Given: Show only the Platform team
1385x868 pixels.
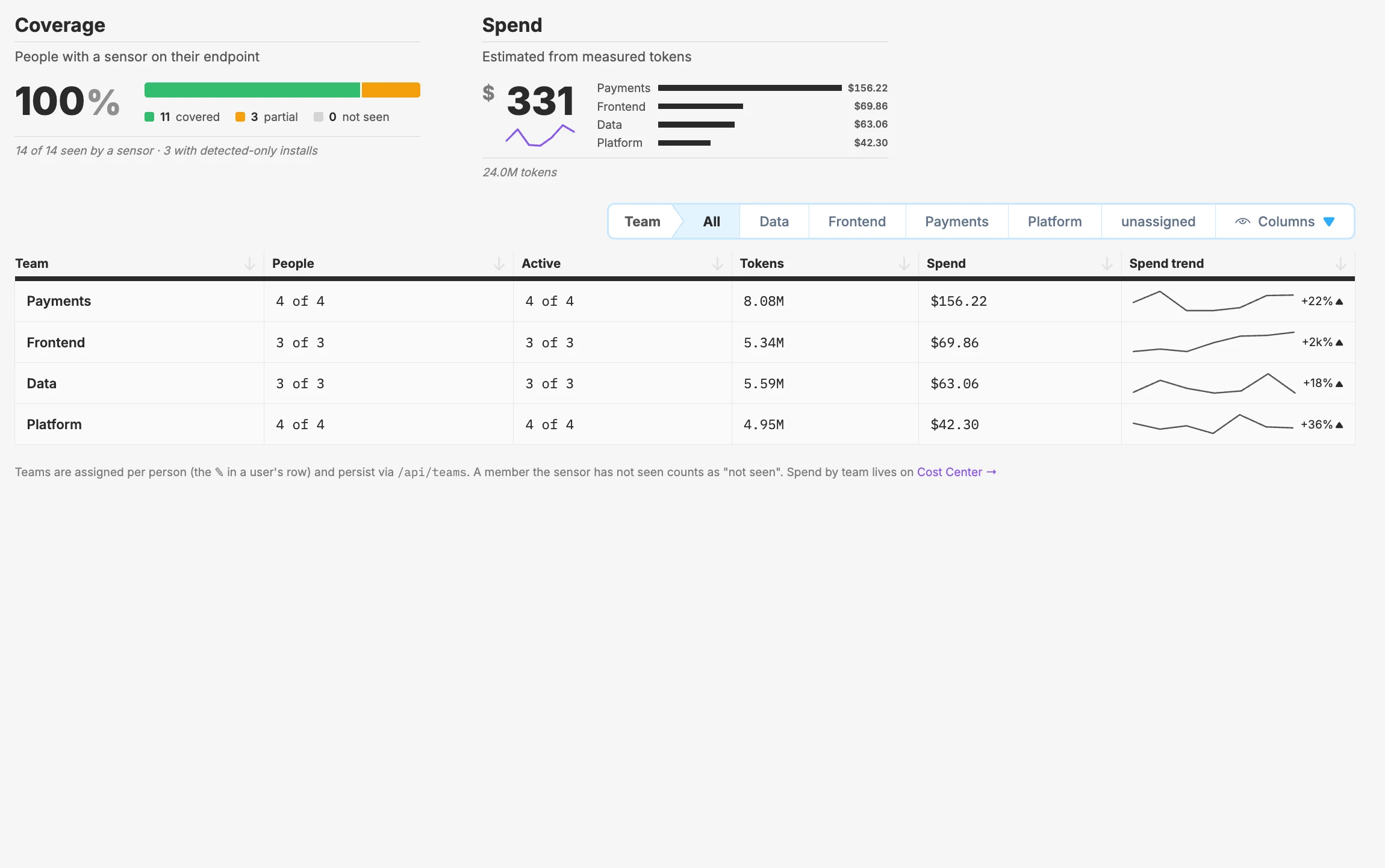Looking at the screenshot, I should tap(1054, 222).
